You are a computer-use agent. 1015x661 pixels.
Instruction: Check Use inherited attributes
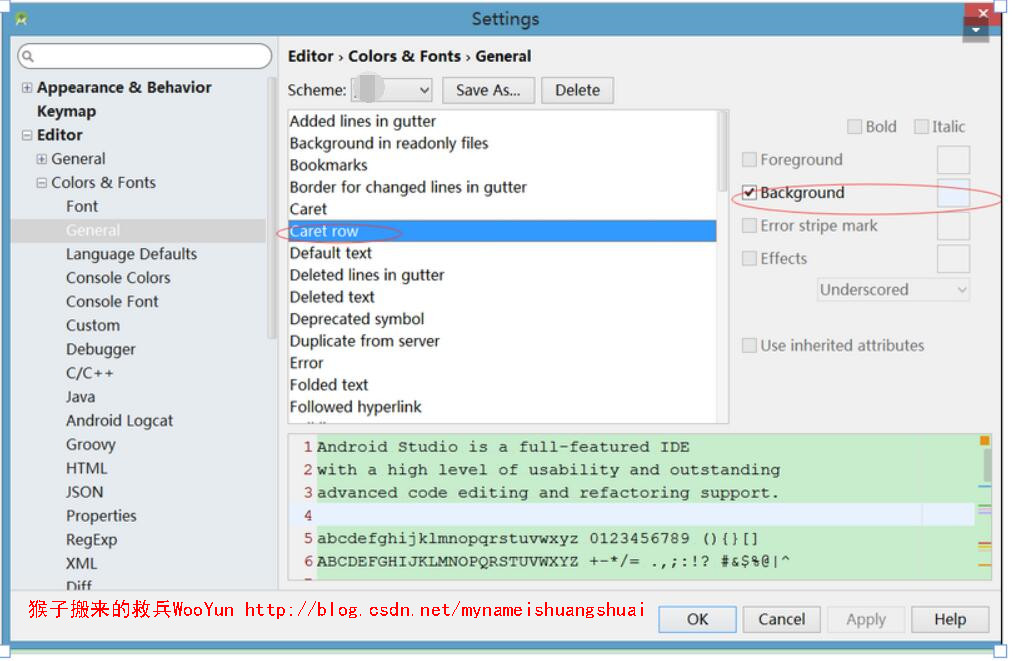pos(749,345)
